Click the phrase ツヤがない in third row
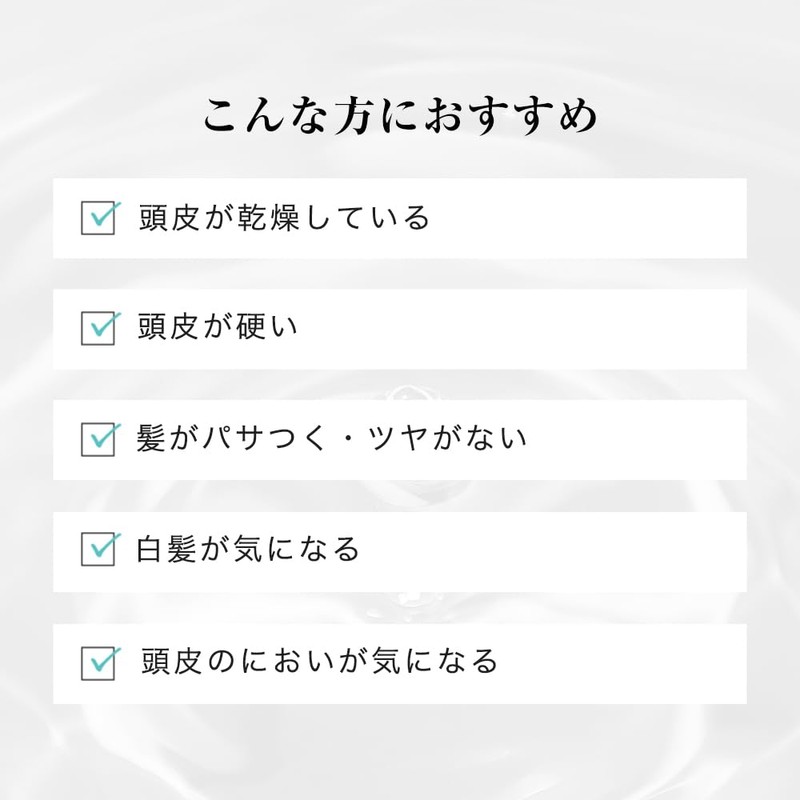800x800 pixels. pyautogui.click(x=447, y=438)
